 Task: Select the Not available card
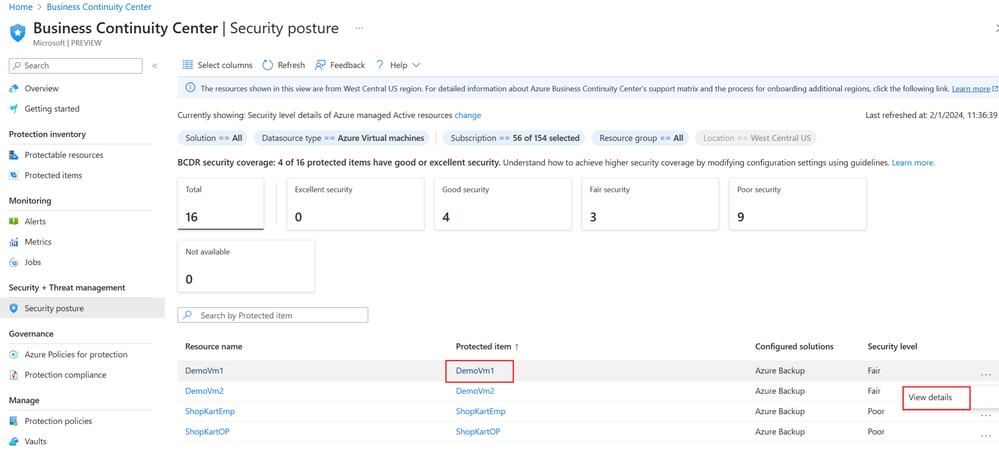(246, 266)
